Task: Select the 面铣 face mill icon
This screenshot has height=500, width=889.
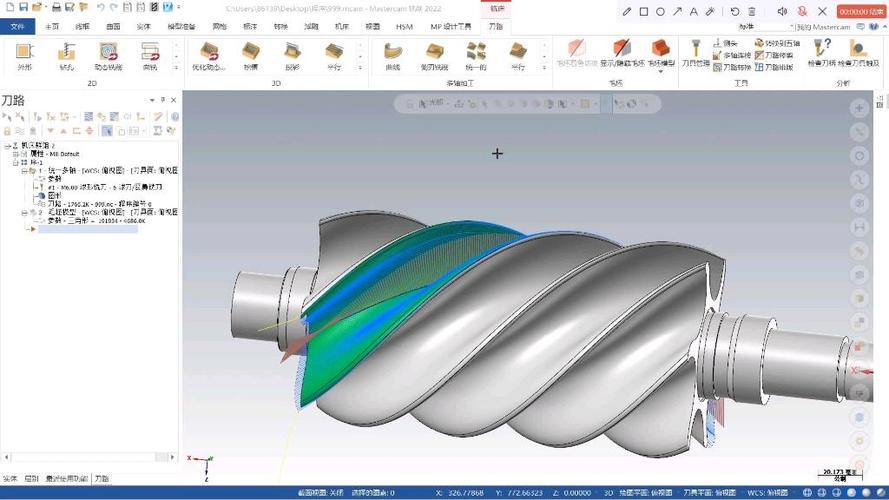Action: click(x=150, y=56)
